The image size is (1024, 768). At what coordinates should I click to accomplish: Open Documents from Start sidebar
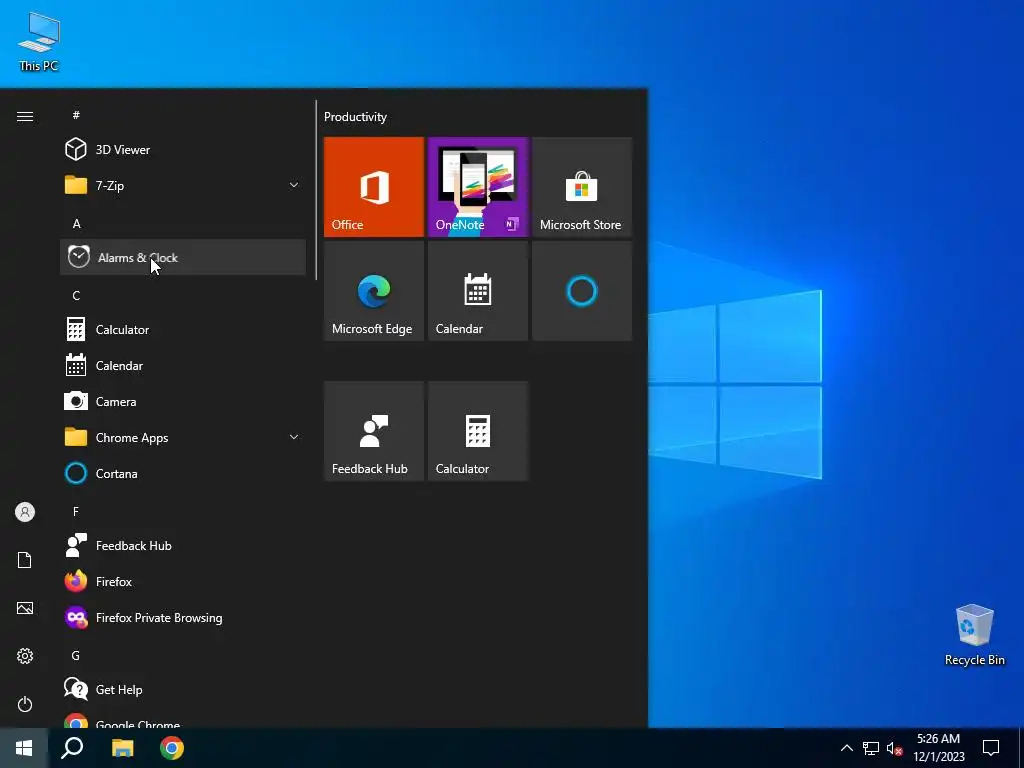pos(25,560)
